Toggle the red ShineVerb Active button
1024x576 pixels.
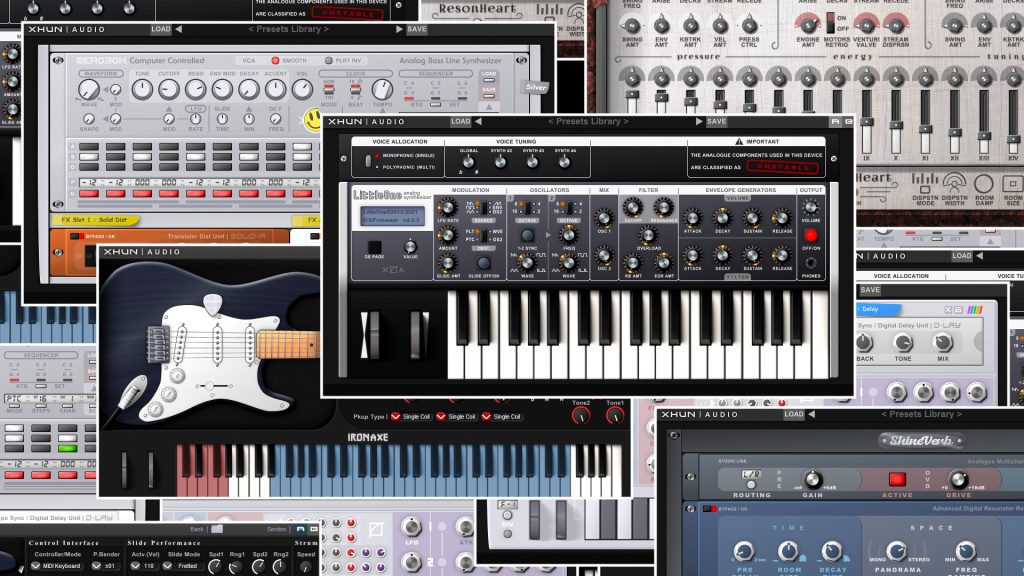pyautogui.click(x=897, y=480)
